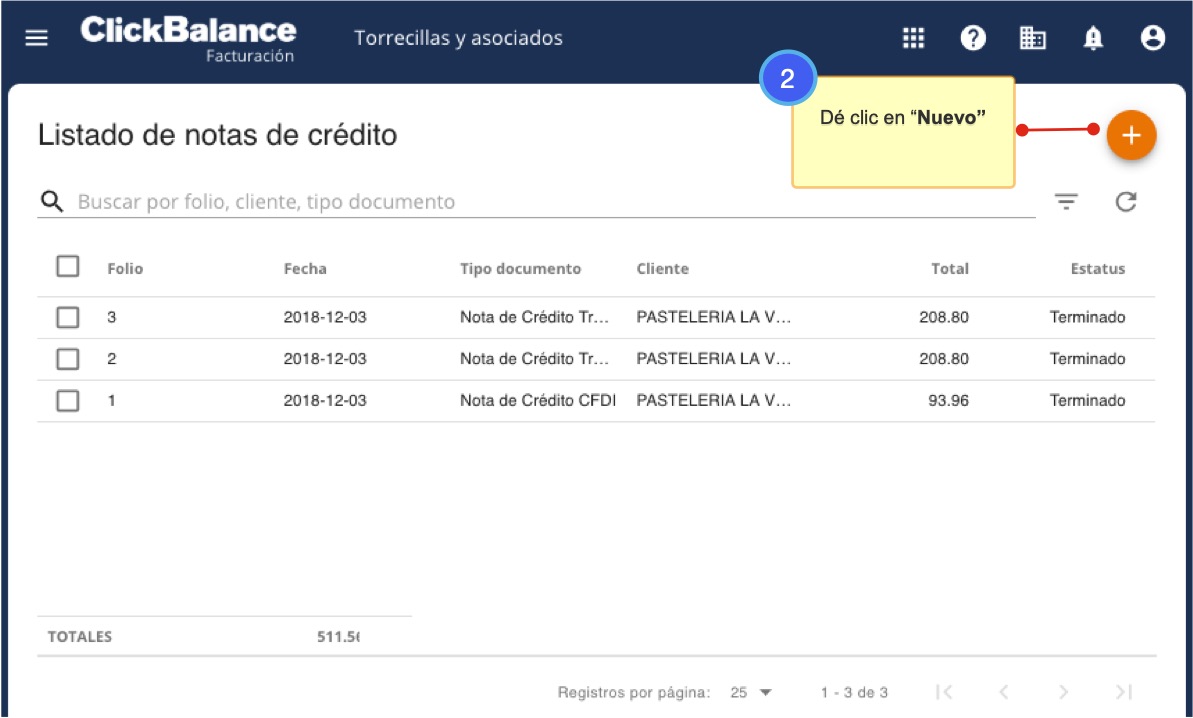Image resolution: width=1193 pixels, height=718 pixels.
Task: Open the notifications bell
Action: coord(1093,38)
